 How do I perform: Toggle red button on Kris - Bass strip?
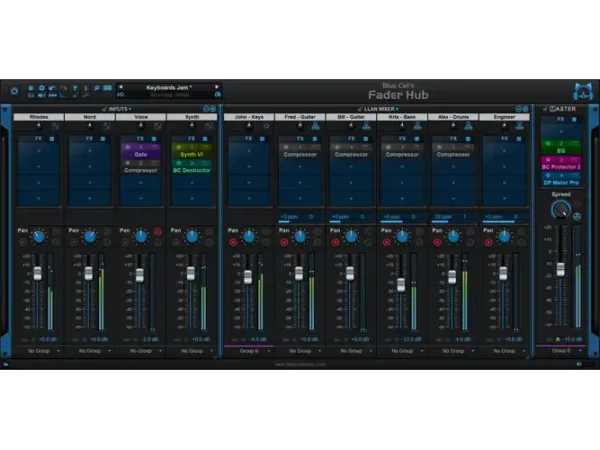(x=386, y=242)
